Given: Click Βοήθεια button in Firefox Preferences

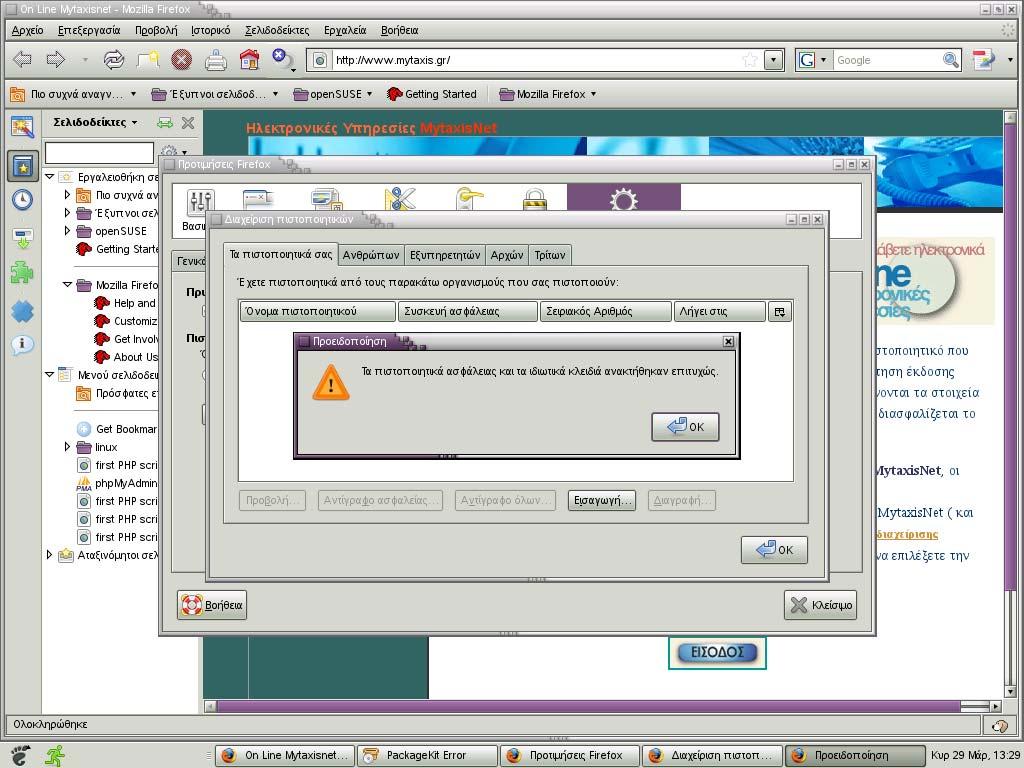Looking at the screenshot, I should click(x=212, y=605).
